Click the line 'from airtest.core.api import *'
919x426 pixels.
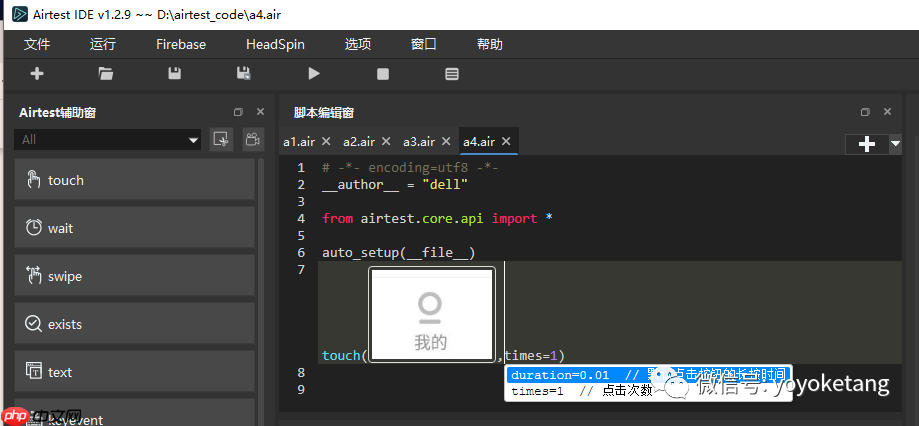(437, 219)
